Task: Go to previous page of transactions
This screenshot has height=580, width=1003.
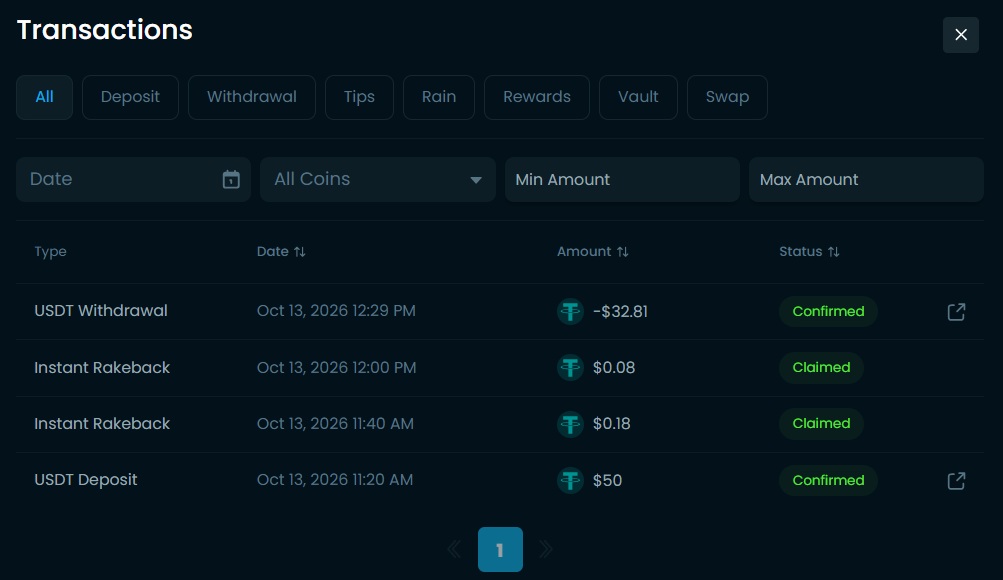Action: [x=454, y=549]
